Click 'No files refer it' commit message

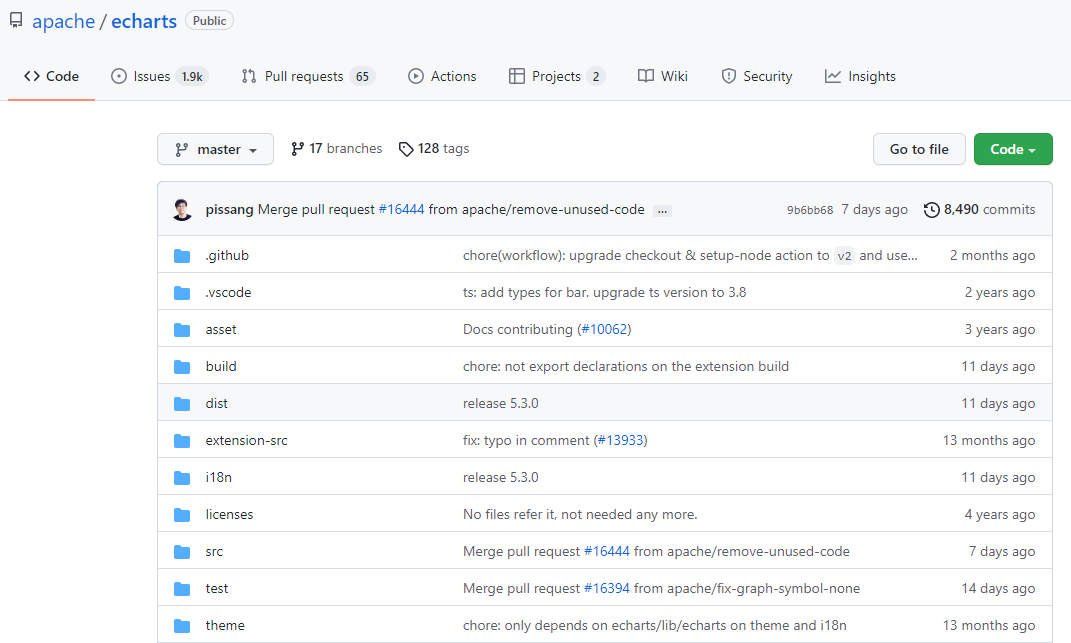click(581, 514)
